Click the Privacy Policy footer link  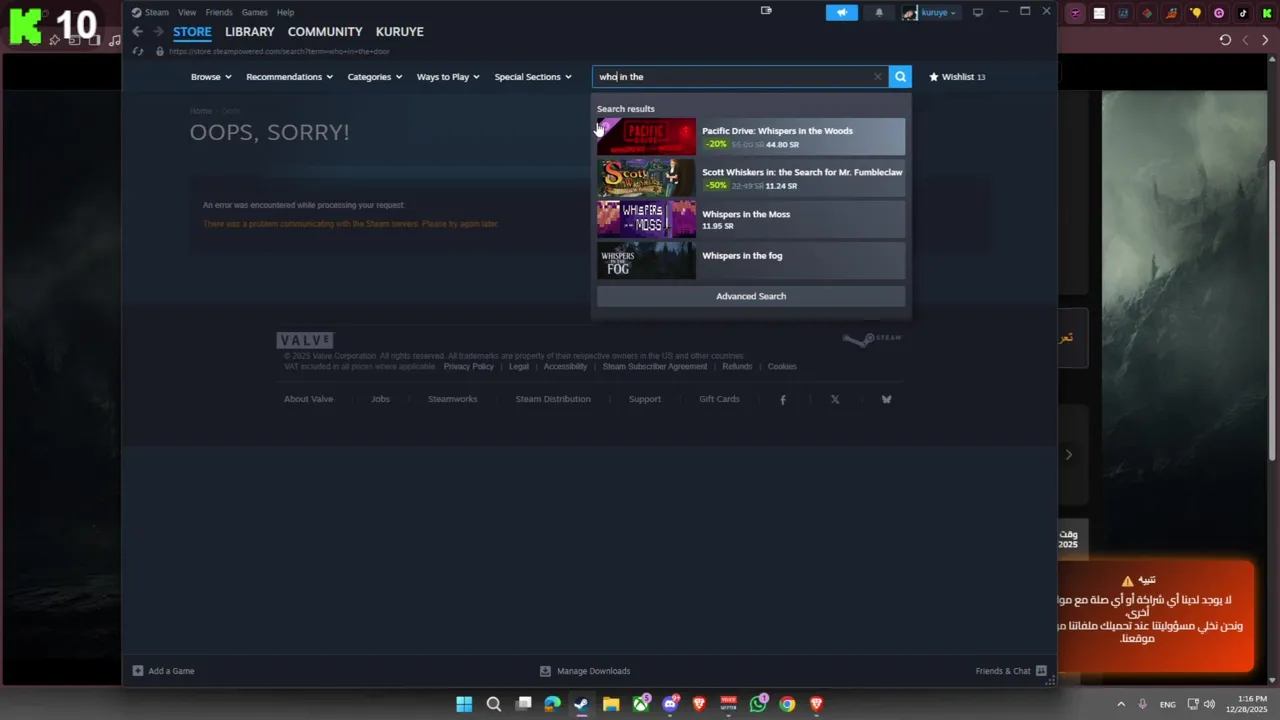(x=468, y=367)
